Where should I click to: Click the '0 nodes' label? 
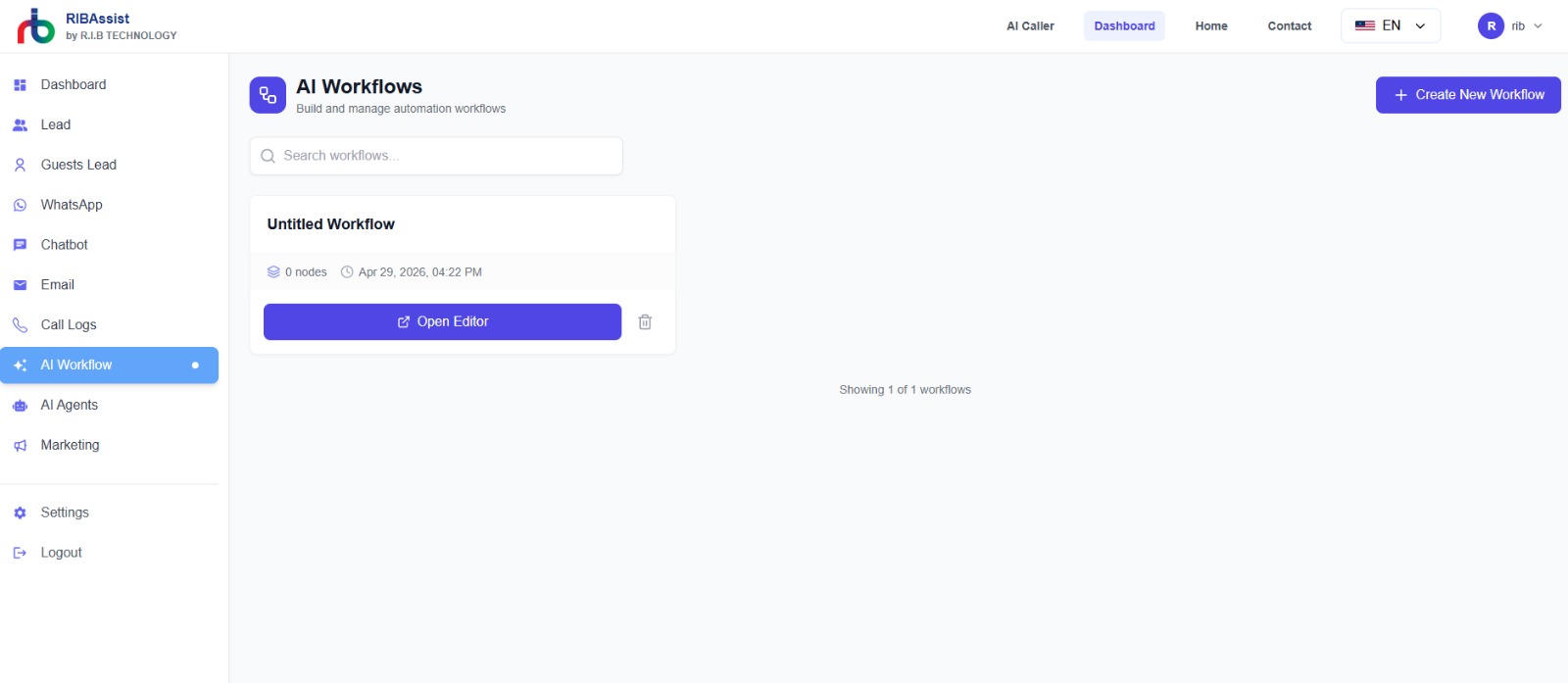tap(306, 272)
